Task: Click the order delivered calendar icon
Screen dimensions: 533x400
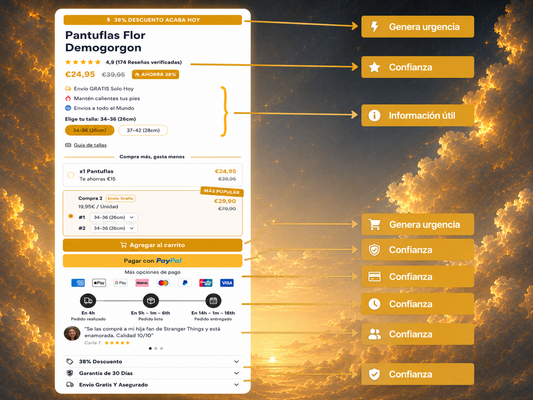Action: click(x=213, y=301)
